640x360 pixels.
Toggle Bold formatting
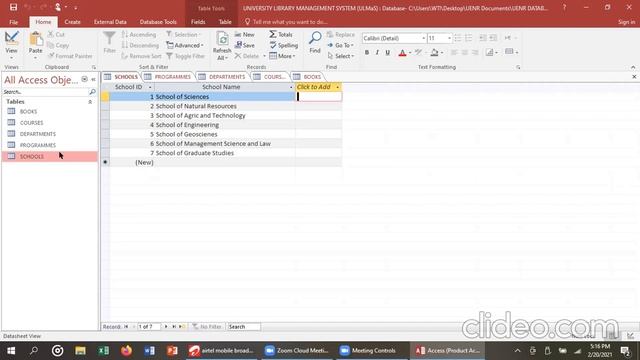(x=367, y=52)
